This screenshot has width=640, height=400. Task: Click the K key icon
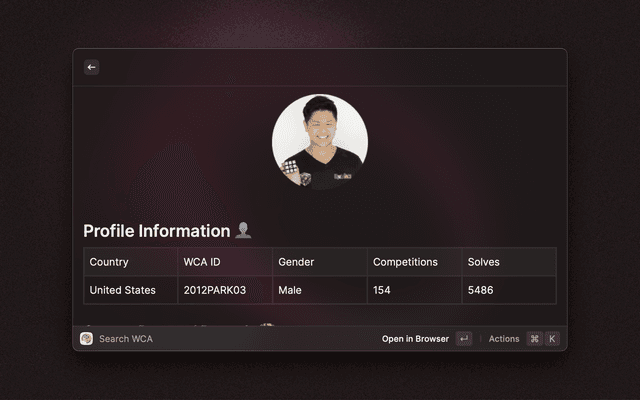[552, 339]
